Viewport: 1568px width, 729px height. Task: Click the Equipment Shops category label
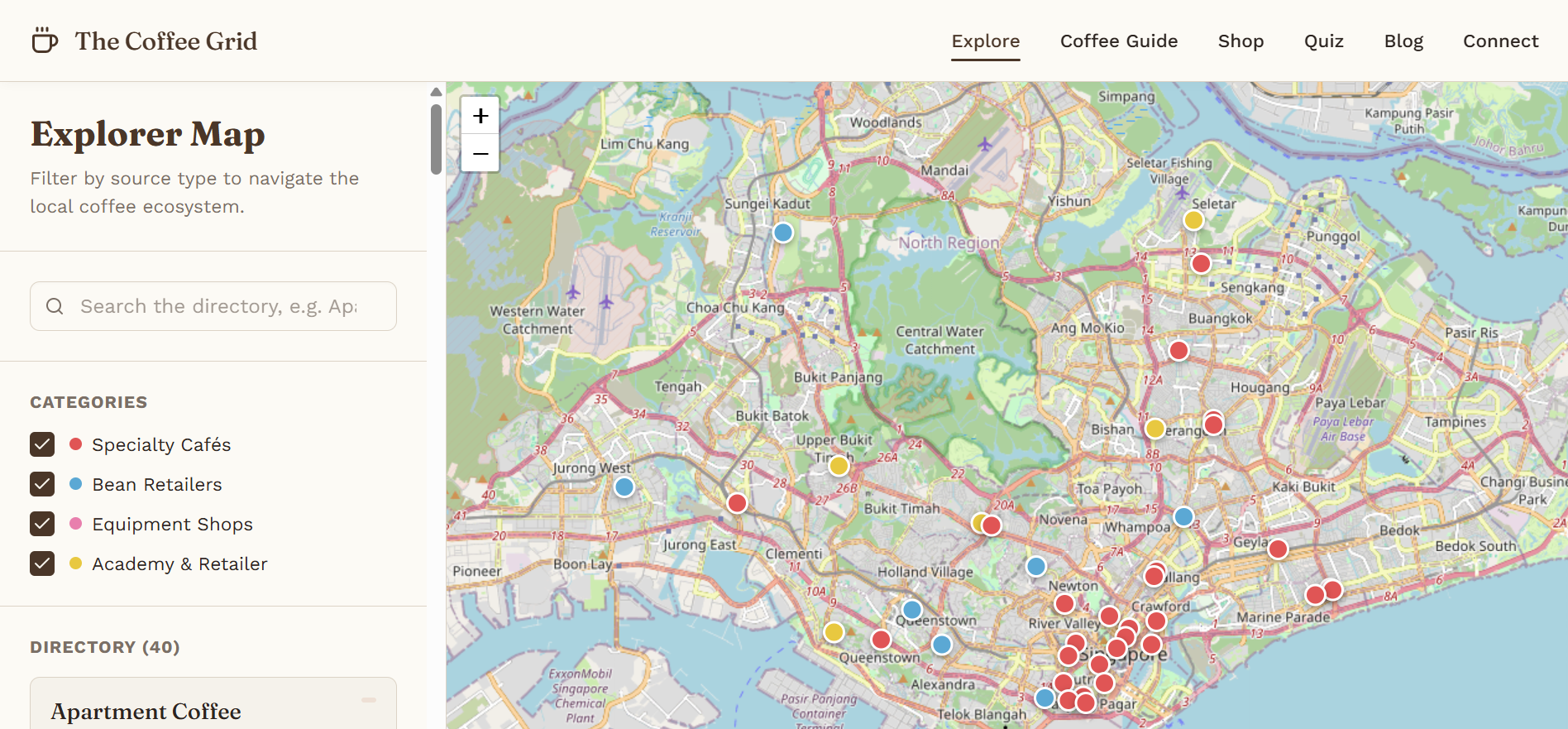172,524
